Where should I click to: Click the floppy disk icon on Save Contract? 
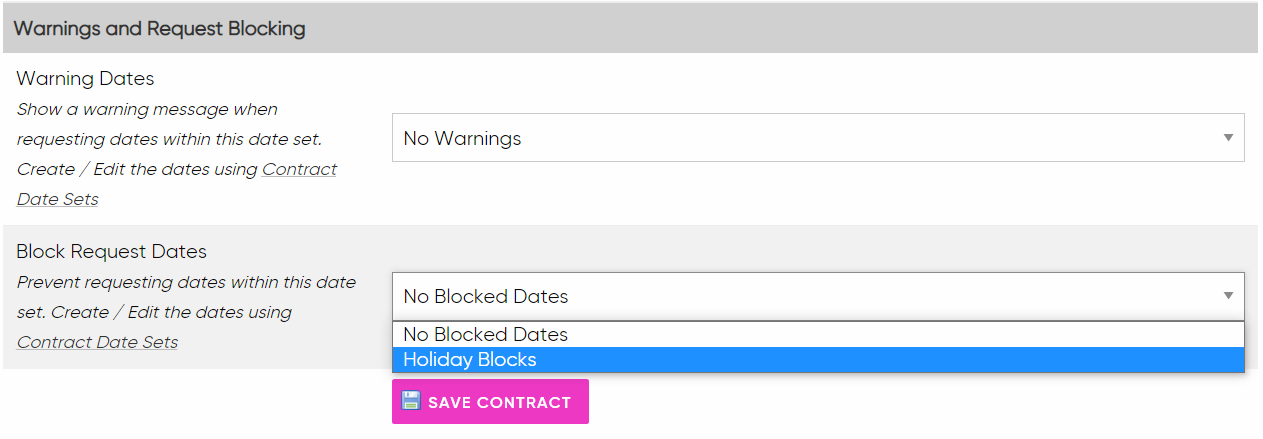coord(411,401)
